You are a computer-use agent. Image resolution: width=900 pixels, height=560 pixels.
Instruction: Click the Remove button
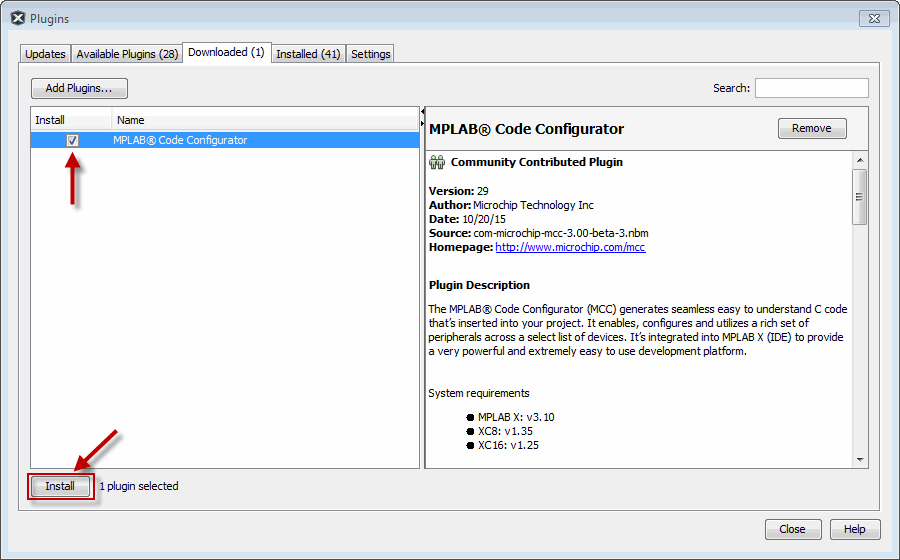click(811, 128)
